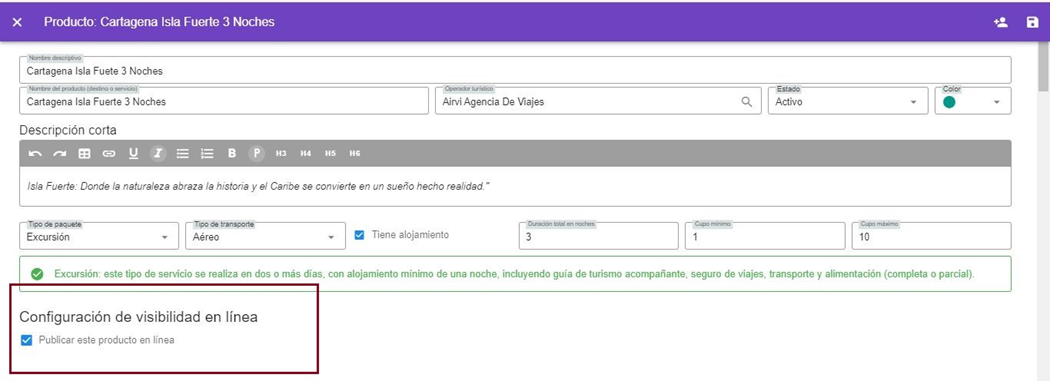The width and height of the screenshot is (1050, 381).
Task: Search tour operator with magnifier icon
Action: click(x=747, y=102)
